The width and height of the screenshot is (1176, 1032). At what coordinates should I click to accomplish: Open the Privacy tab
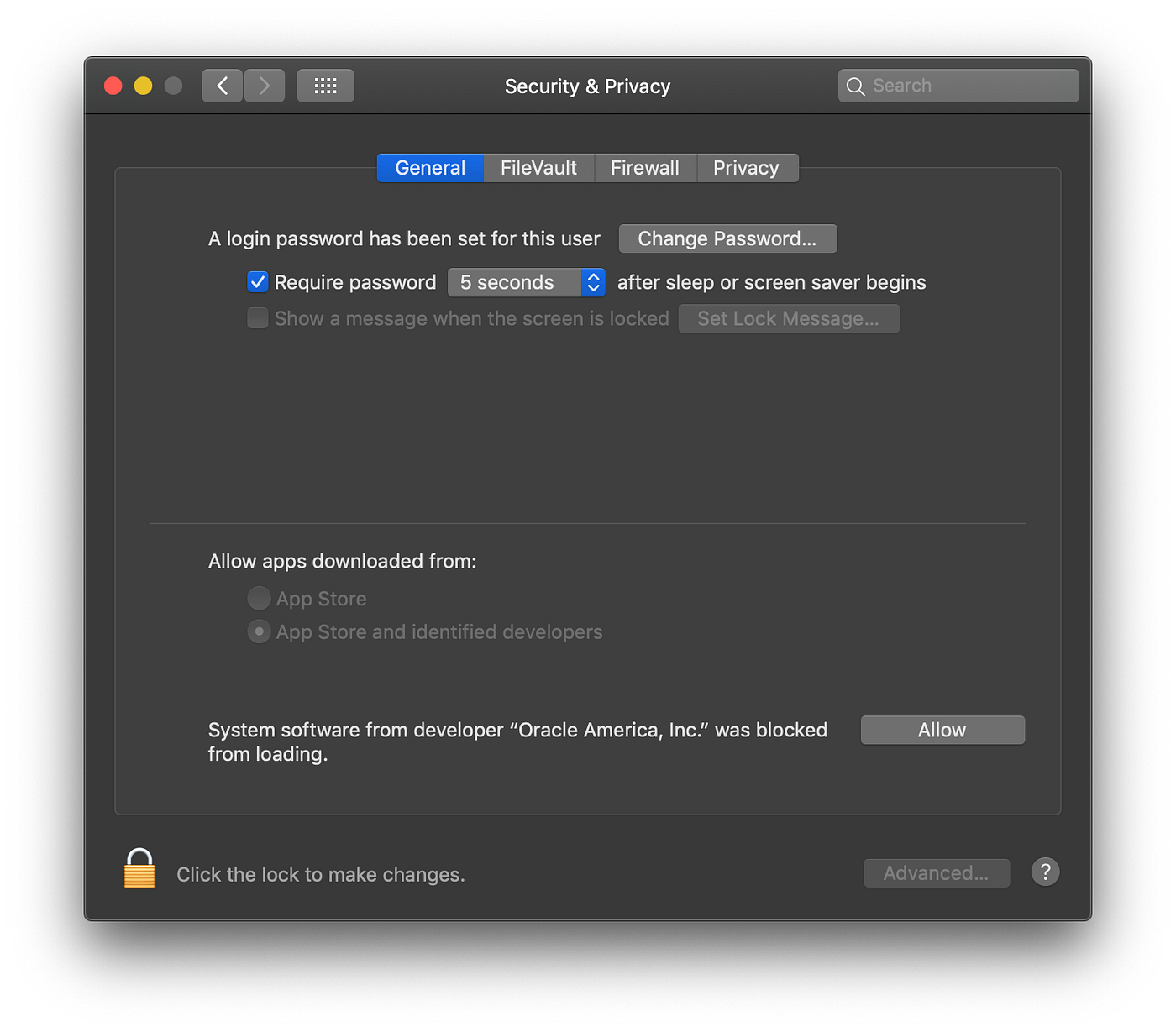tap(747, 167)
